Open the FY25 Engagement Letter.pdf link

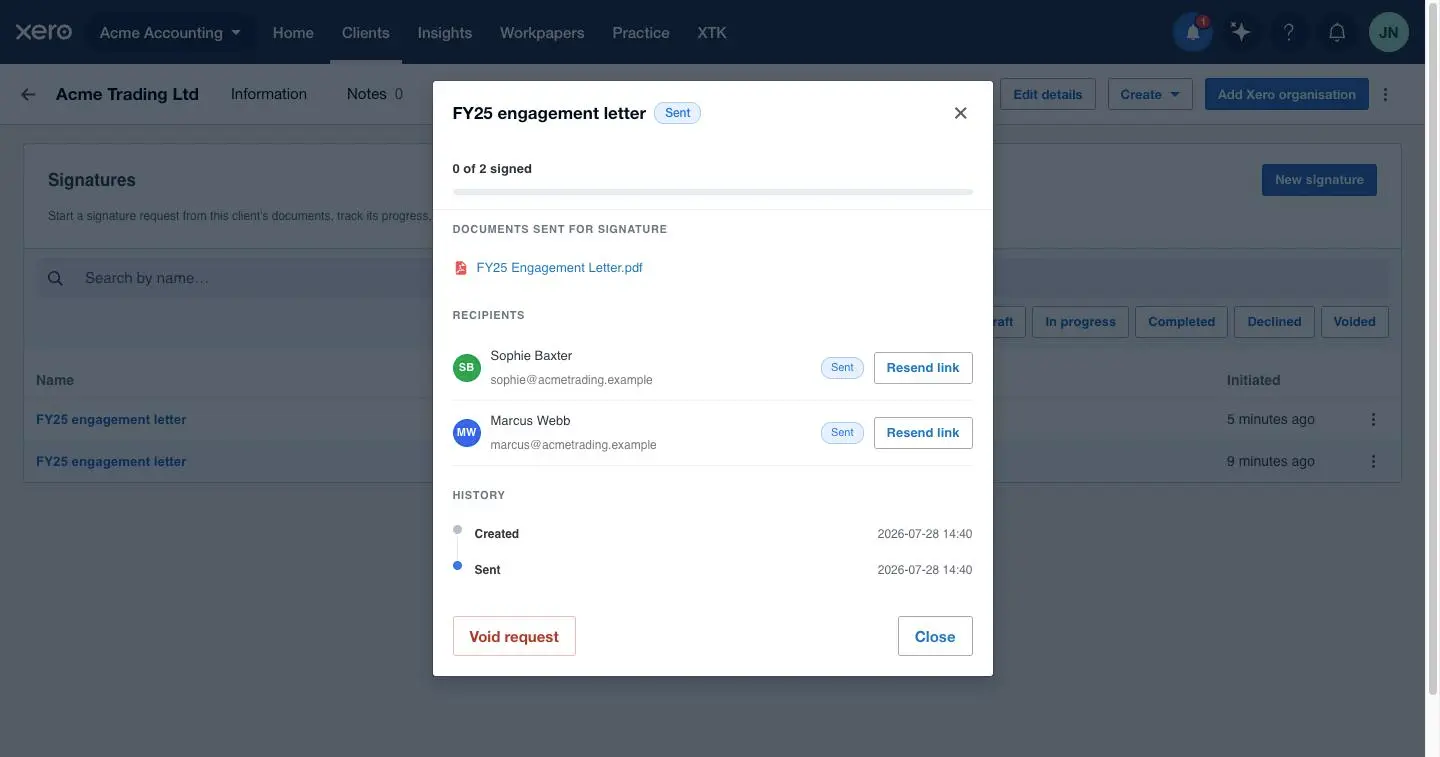coord(559,268)
